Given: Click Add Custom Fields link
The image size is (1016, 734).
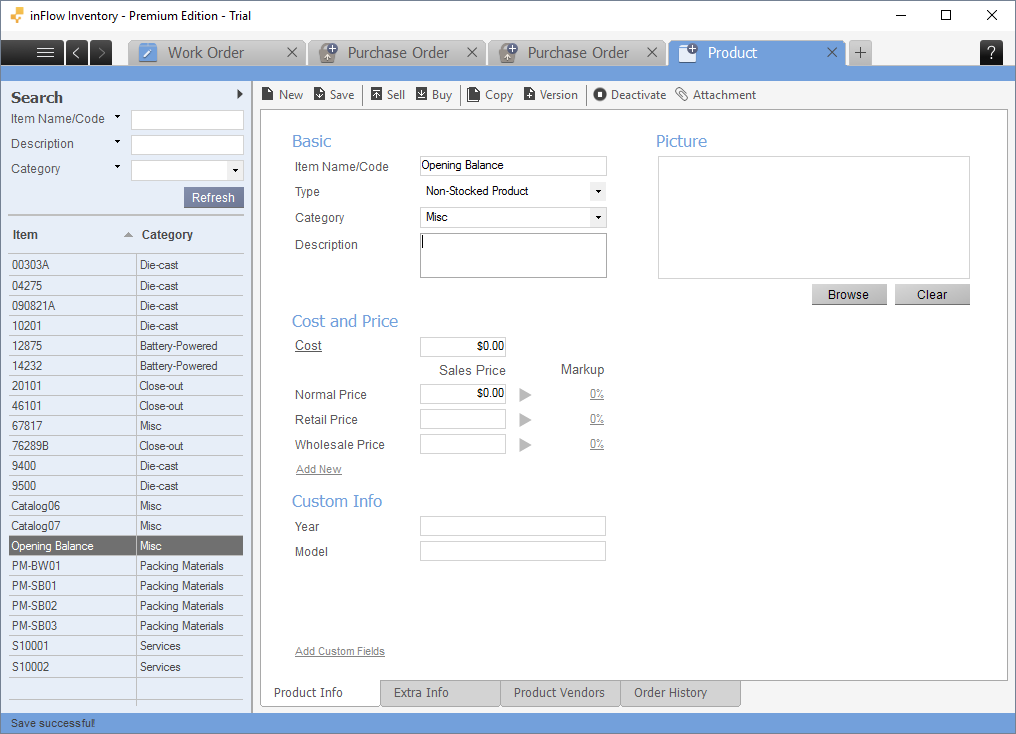Looking at the screenshot, I should (340, 651).
